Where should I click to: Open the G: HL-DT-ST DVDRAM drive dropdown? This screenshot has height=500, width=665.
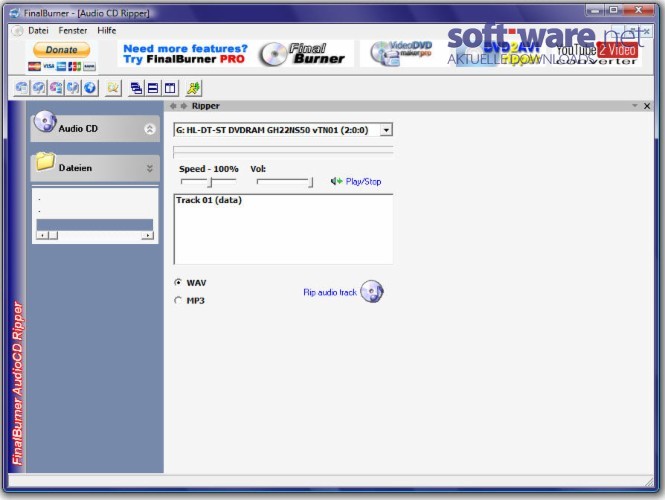coord(386,130)
